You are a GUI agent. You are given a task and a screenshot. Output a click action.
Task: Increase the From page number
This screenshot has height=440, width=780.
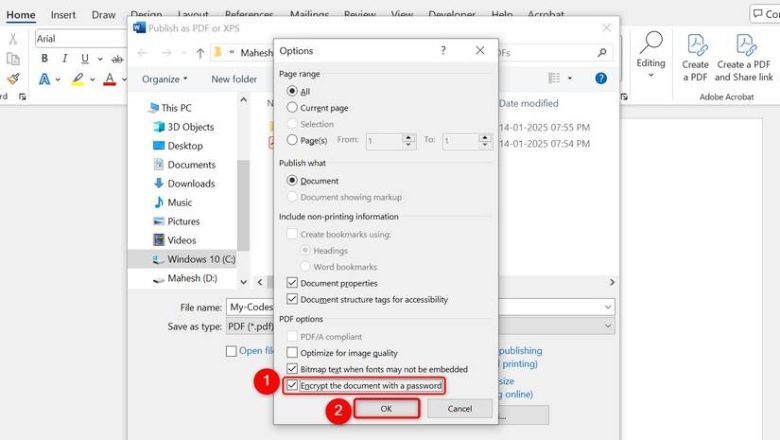(408, 137)
